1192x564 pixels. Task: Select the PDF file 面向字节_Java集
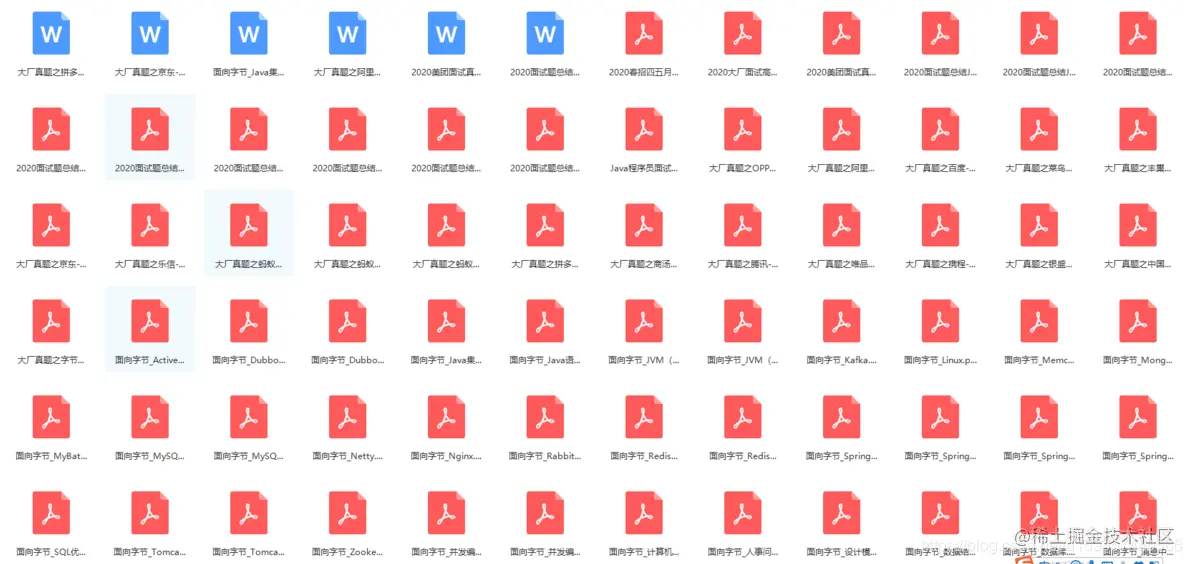coord(446,321)
